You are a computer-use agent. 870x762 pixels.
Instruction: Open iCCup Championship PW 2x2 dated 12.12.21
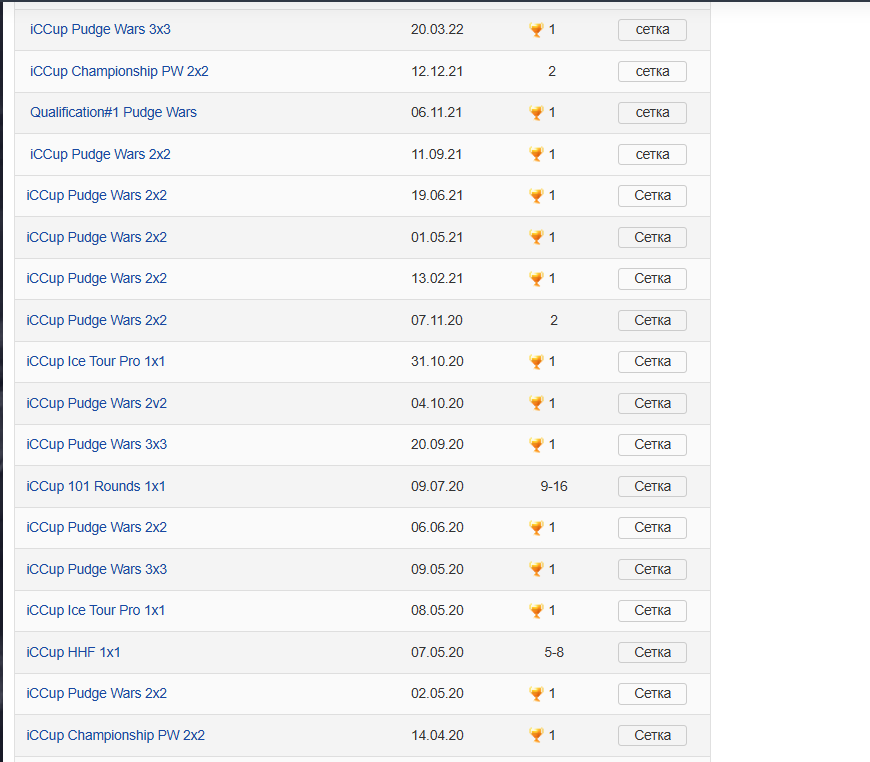click(119, 71)
